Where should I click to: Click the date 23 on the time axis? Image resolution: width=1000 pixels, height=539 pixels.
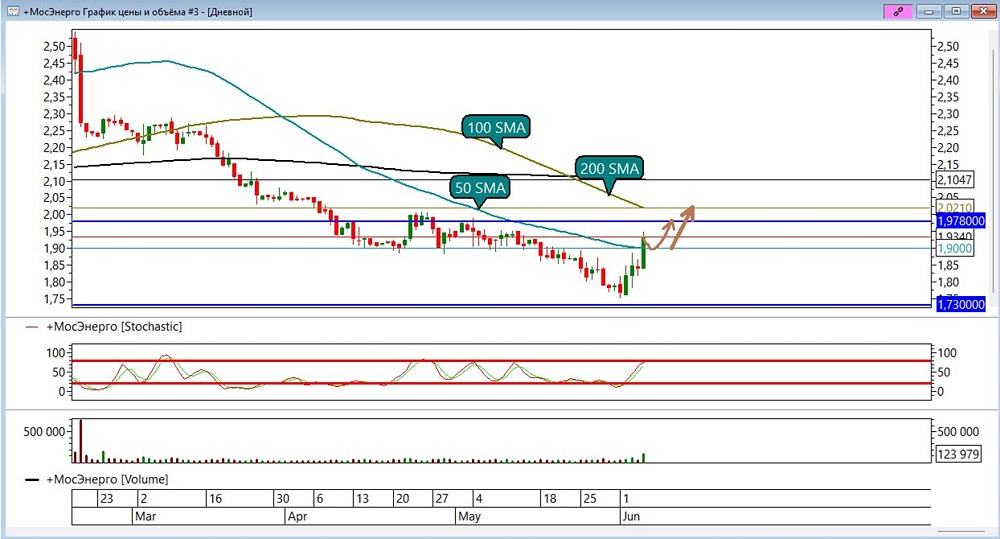(x=107, y=498)
